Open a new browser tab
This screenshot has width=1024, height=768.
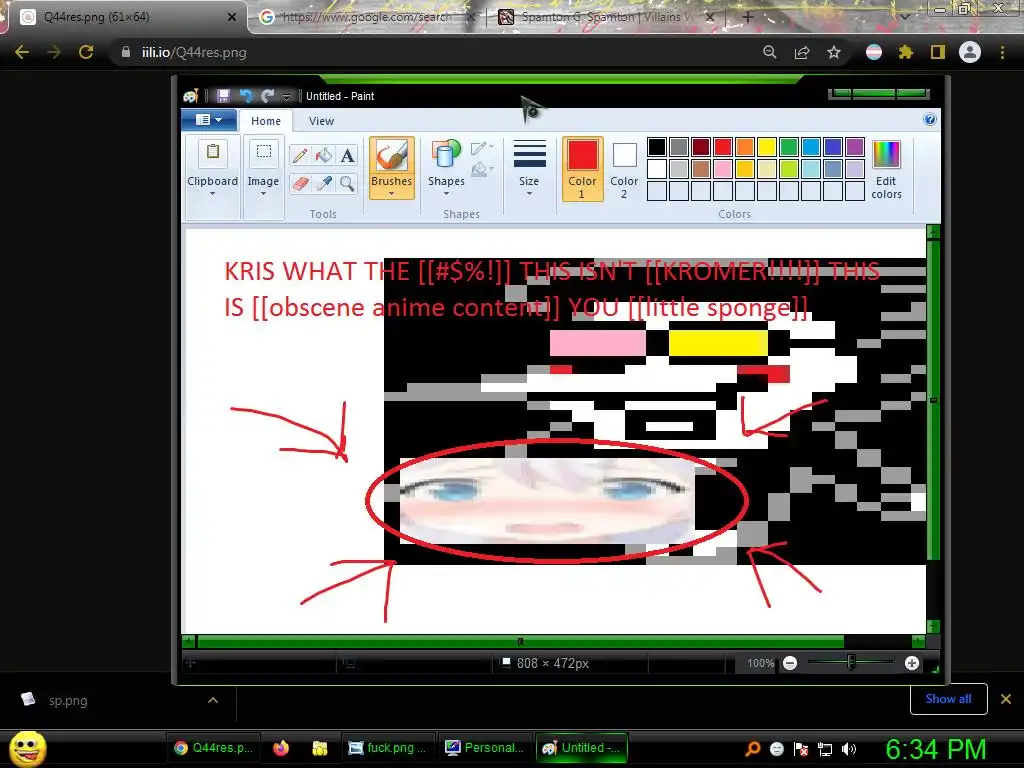pos(748,18)
